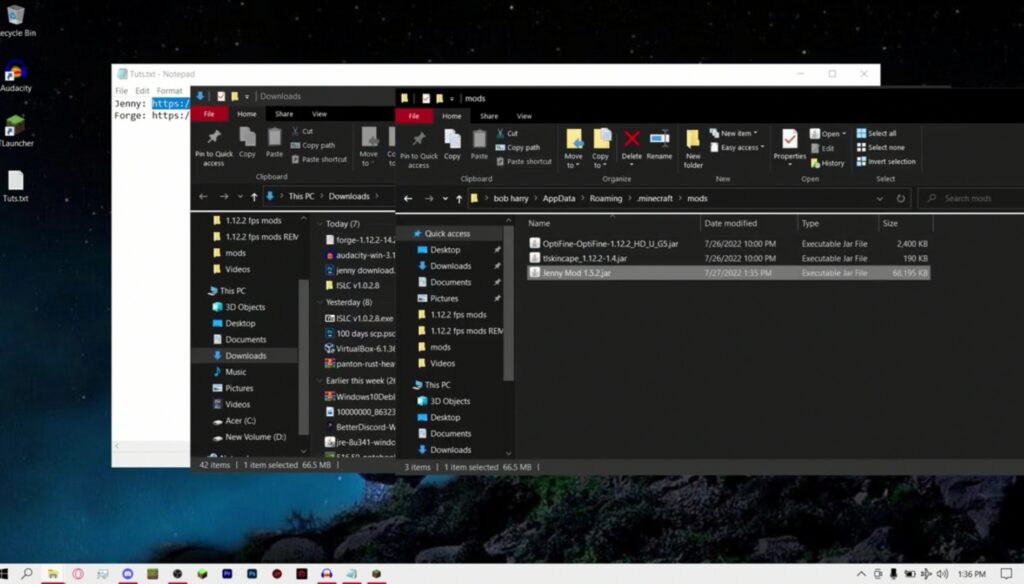Go up one folder in mods window
The height and width of the screenshot is (584, 1024).
[x=459, y=199]
